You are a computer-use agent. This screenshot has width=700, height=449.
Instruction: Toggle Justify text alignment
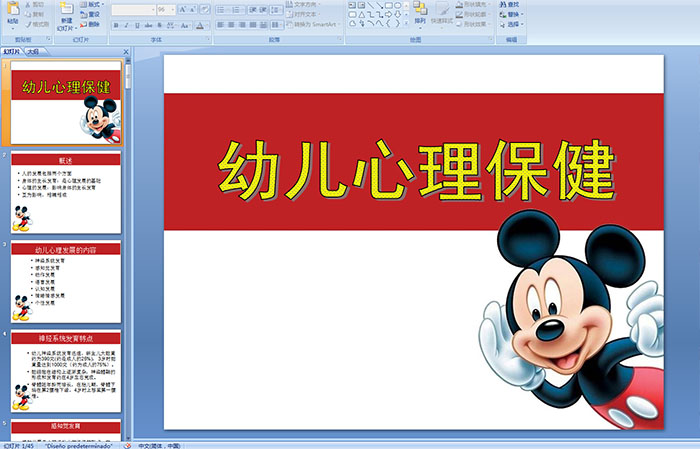click(253, 25)
